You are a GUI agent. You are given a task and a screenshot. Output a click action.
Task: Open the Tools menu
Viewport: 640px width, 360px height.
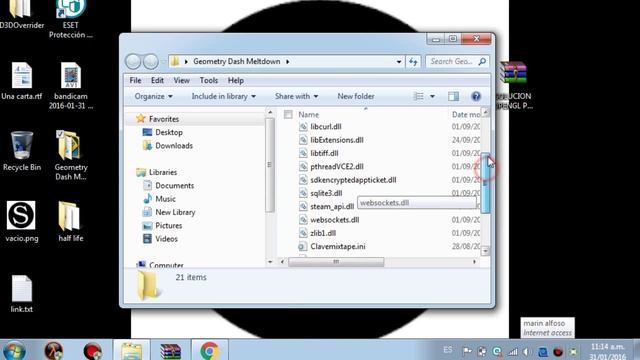pos(209,80)
